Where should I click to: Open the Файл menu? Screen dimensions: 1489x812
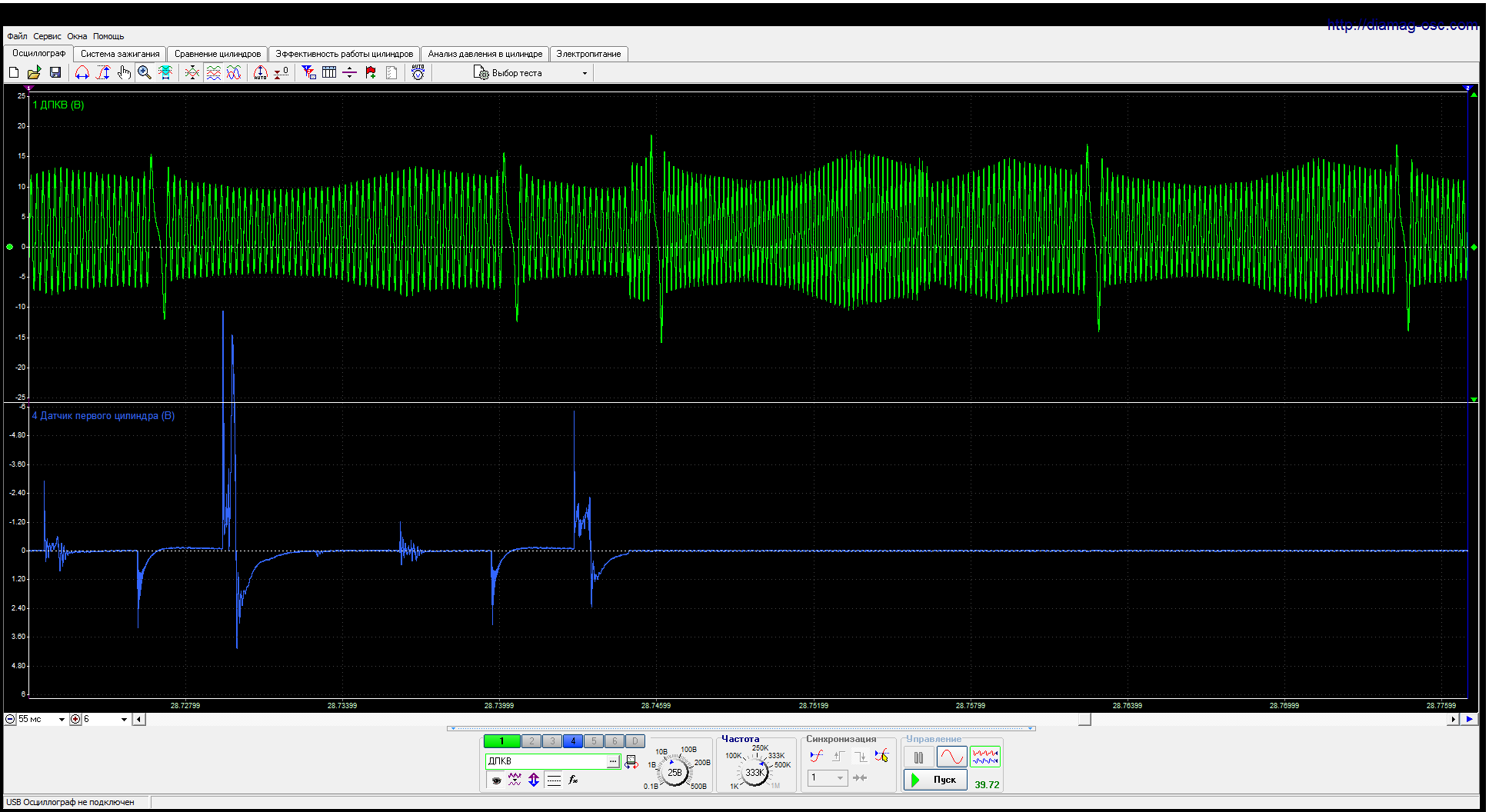pyautogui.click(x=17, y=36)
